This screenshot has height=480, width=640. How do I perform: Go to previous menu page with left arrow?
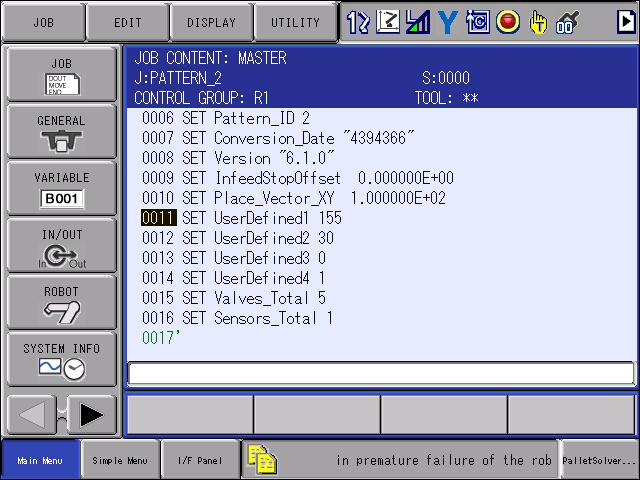click(x=31, y=415)
